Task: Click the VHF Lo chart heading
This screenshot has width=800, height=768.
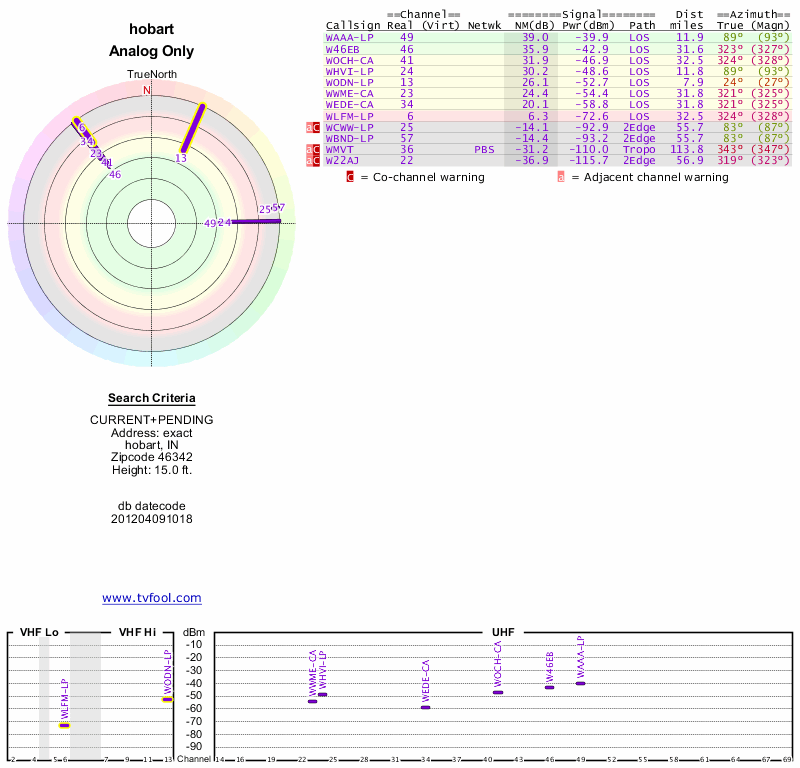Action: pos(39,632)
